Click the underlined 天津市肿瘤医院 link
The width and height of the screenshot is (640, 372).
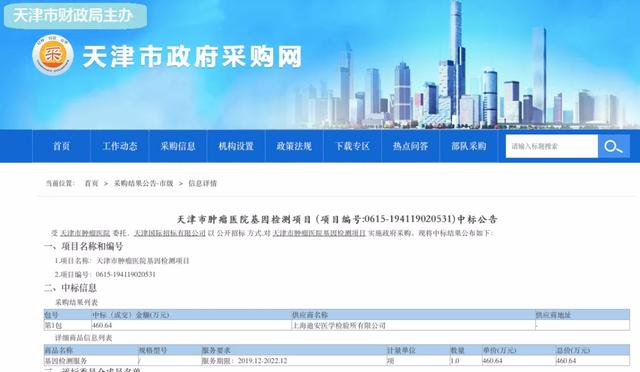[85, 233]
